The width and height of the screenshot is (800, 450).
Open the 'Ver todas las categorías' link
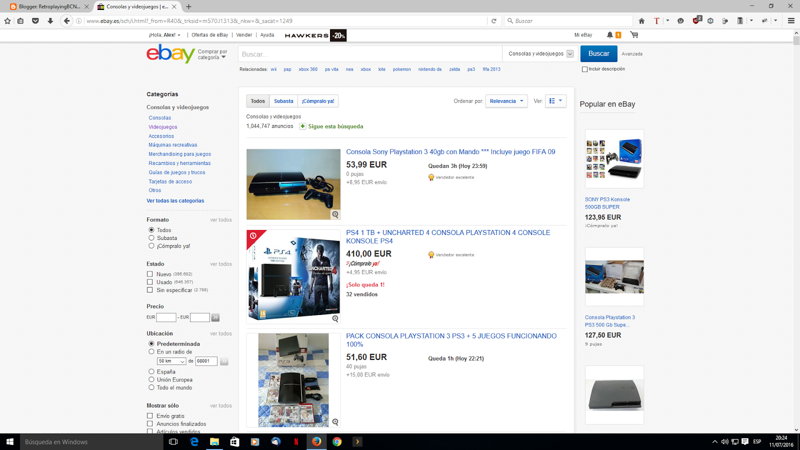175,200
